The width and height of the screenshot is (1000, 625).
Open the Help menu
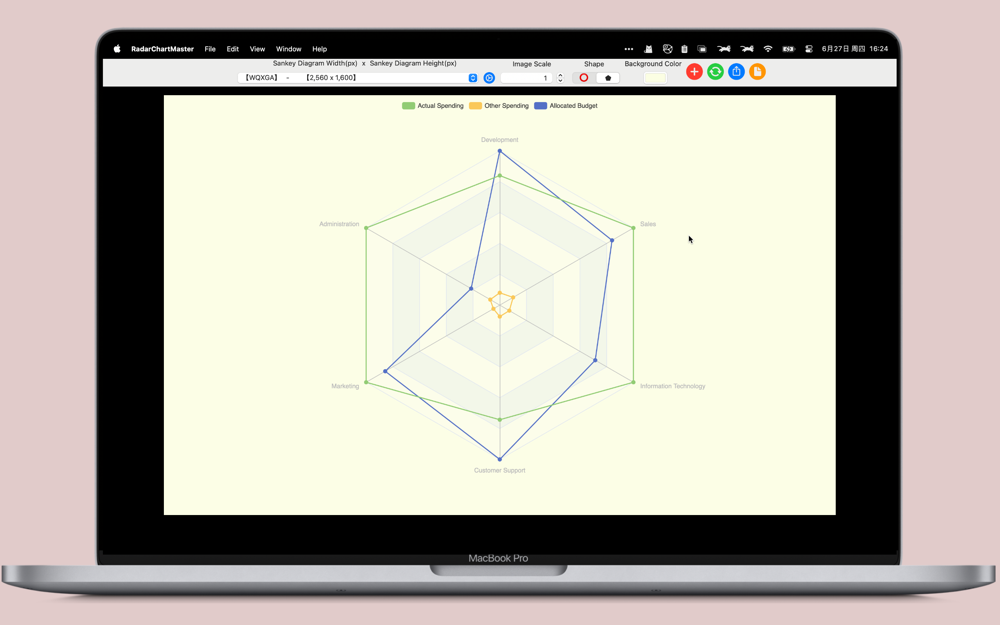(320, 49)
